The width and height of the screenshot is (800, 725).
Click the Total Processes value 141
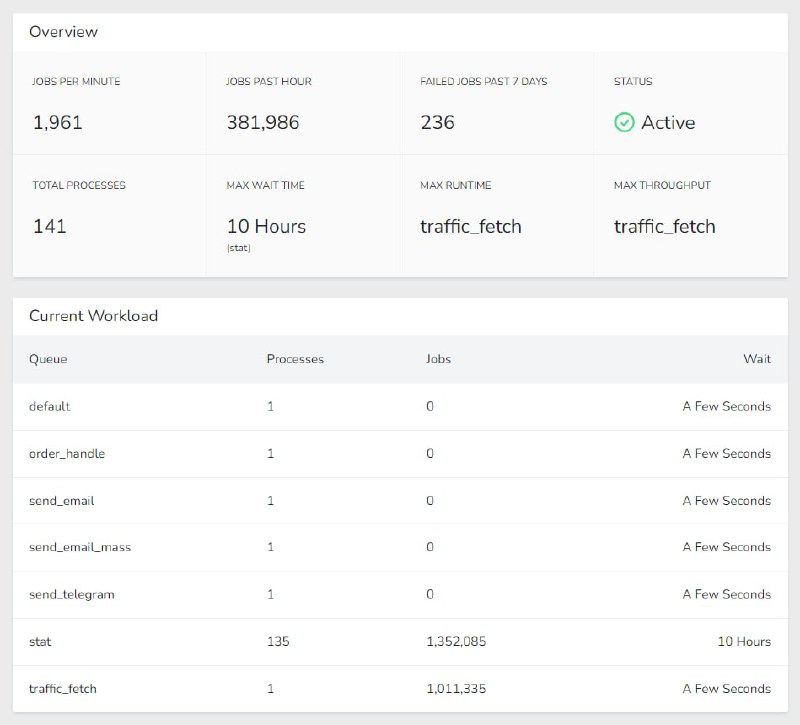pos(50,226)
